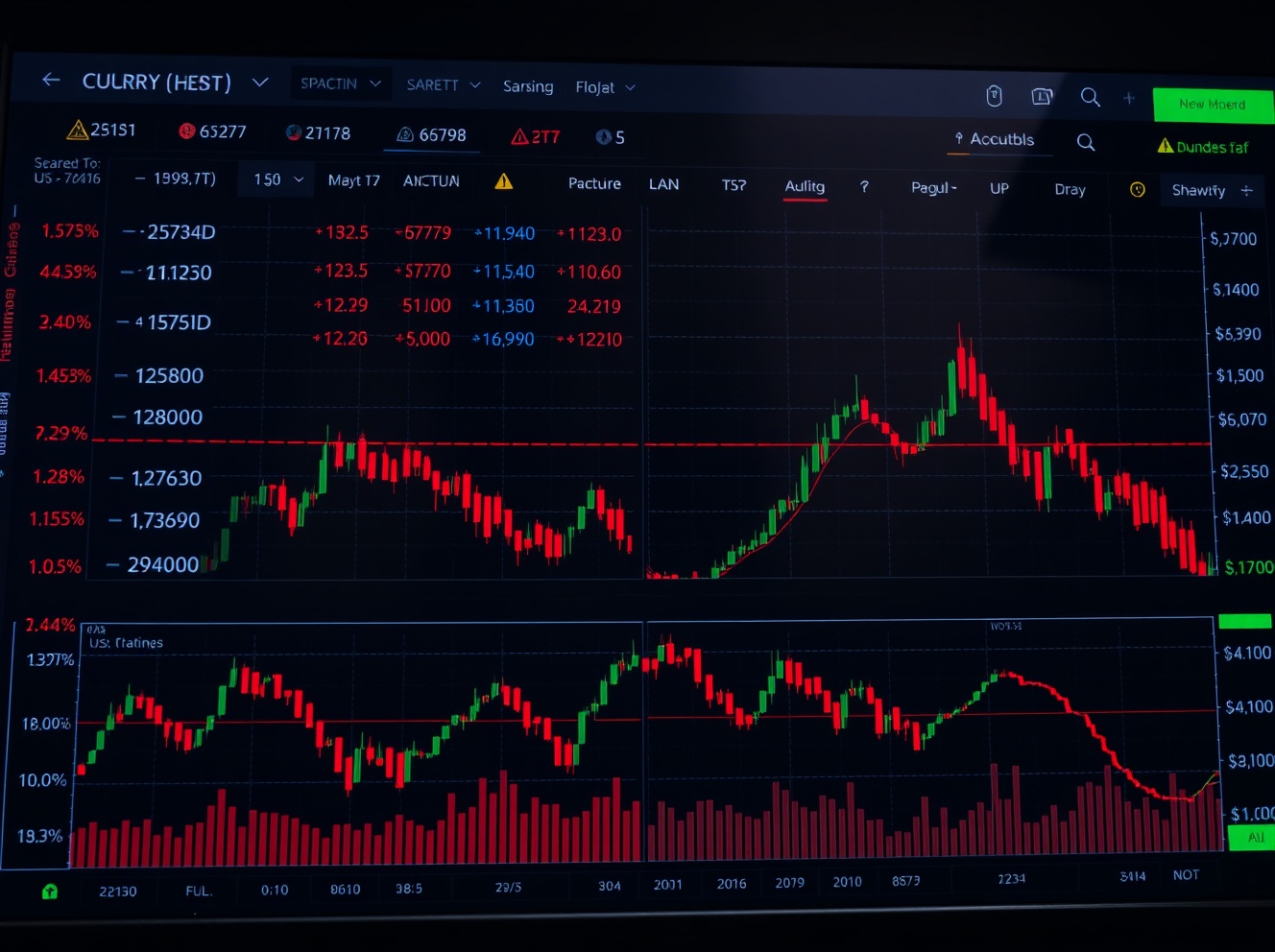Click the back arrow beside CULRRY (HEST)
This screenshot has width=1275, height=952.
coord(50,80)
